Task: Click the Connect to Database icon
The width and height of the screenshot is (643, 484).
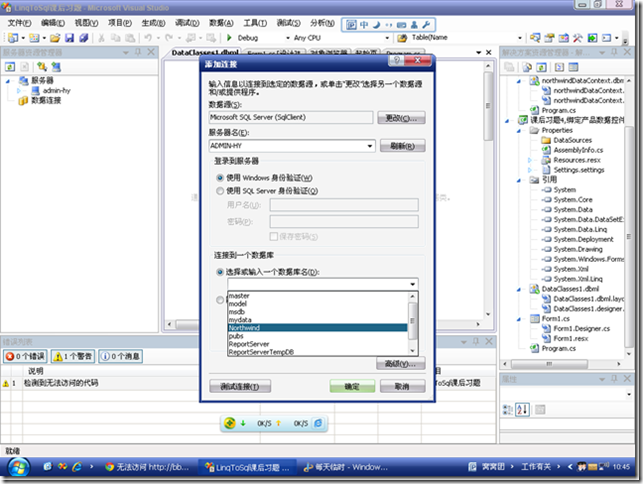Action: point(42,66)
